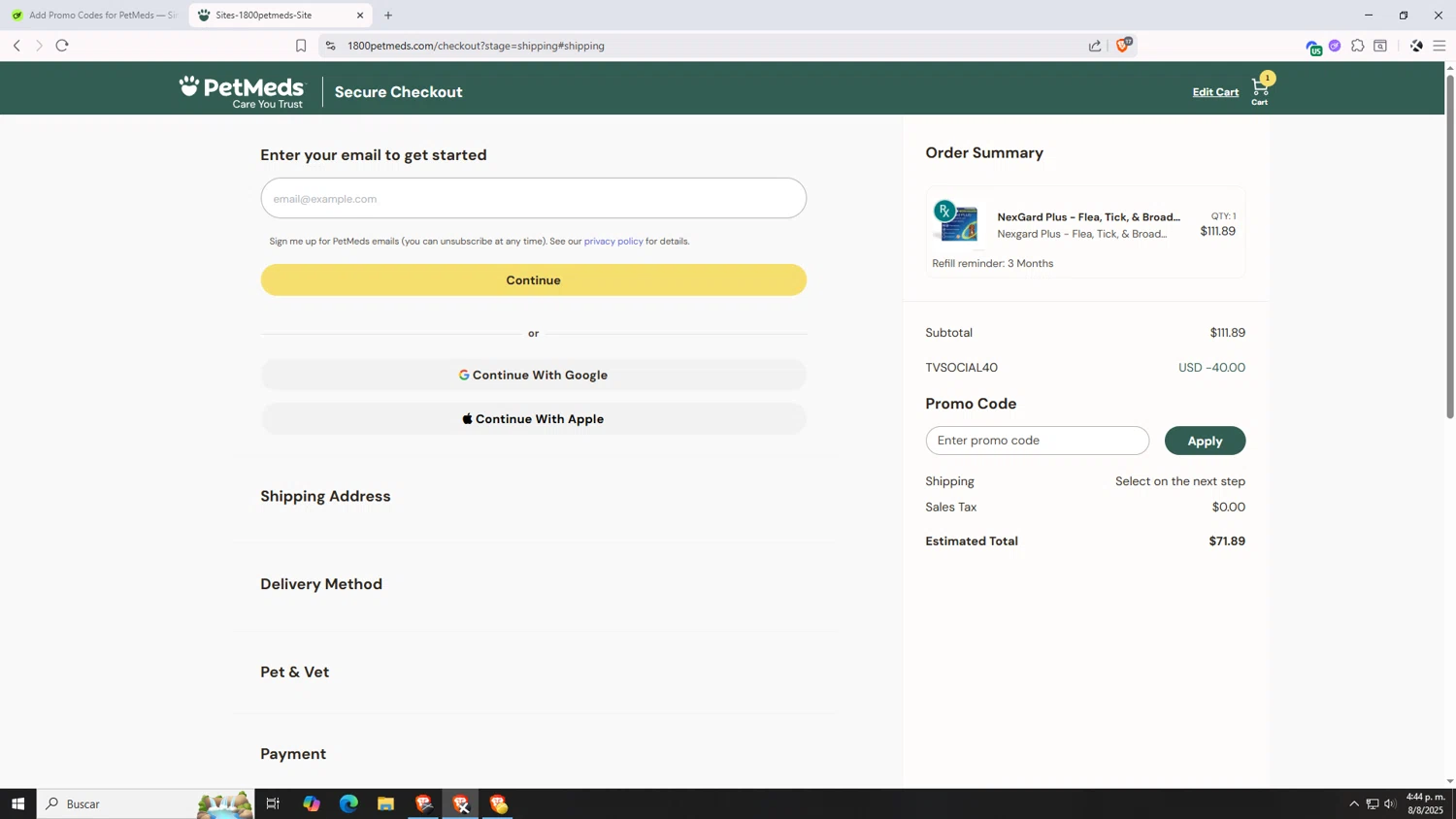Open the shopping cart icon in header
Image resolution: width=1456 pixels, height=819 pixels.
point(1260,89)
